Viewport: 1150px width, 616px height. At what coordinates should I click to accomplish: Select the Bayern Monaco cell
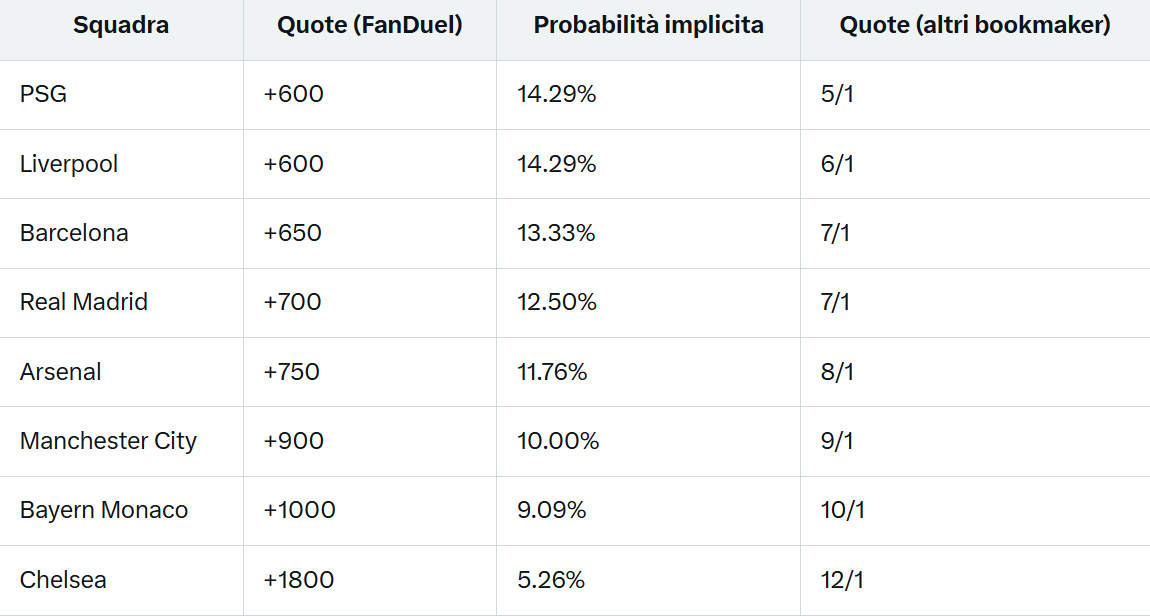click(x=104, y=510)
